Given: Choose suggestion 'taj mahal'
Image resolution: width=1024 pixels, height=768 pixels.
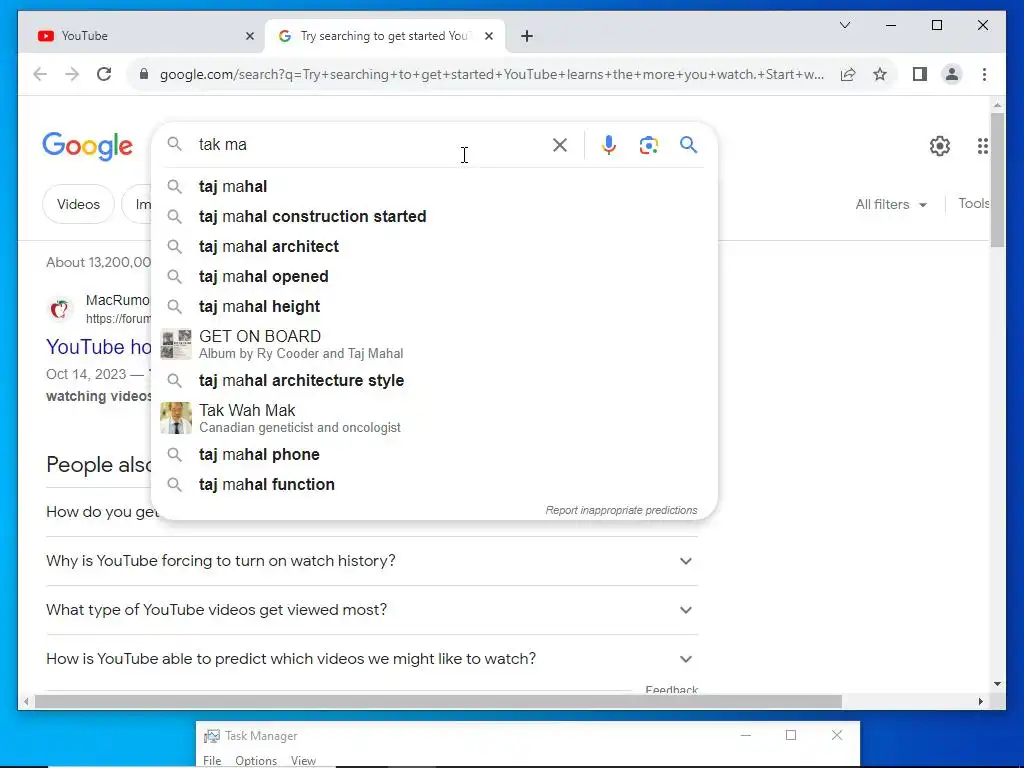Looking at the screenshot, I should [x=434, y=187].
